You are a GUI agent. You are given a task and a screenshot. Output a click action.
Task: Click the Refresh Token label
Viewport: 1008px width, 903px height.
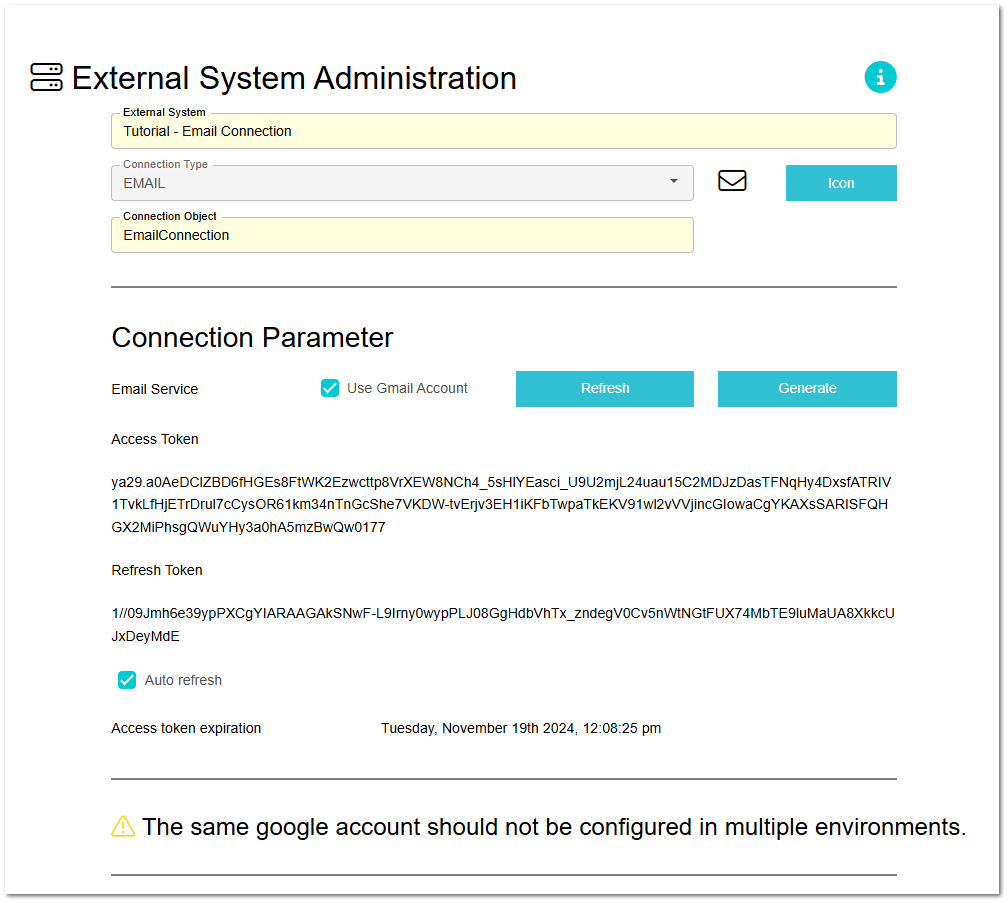pyautogui.click(x=157, y=570)
